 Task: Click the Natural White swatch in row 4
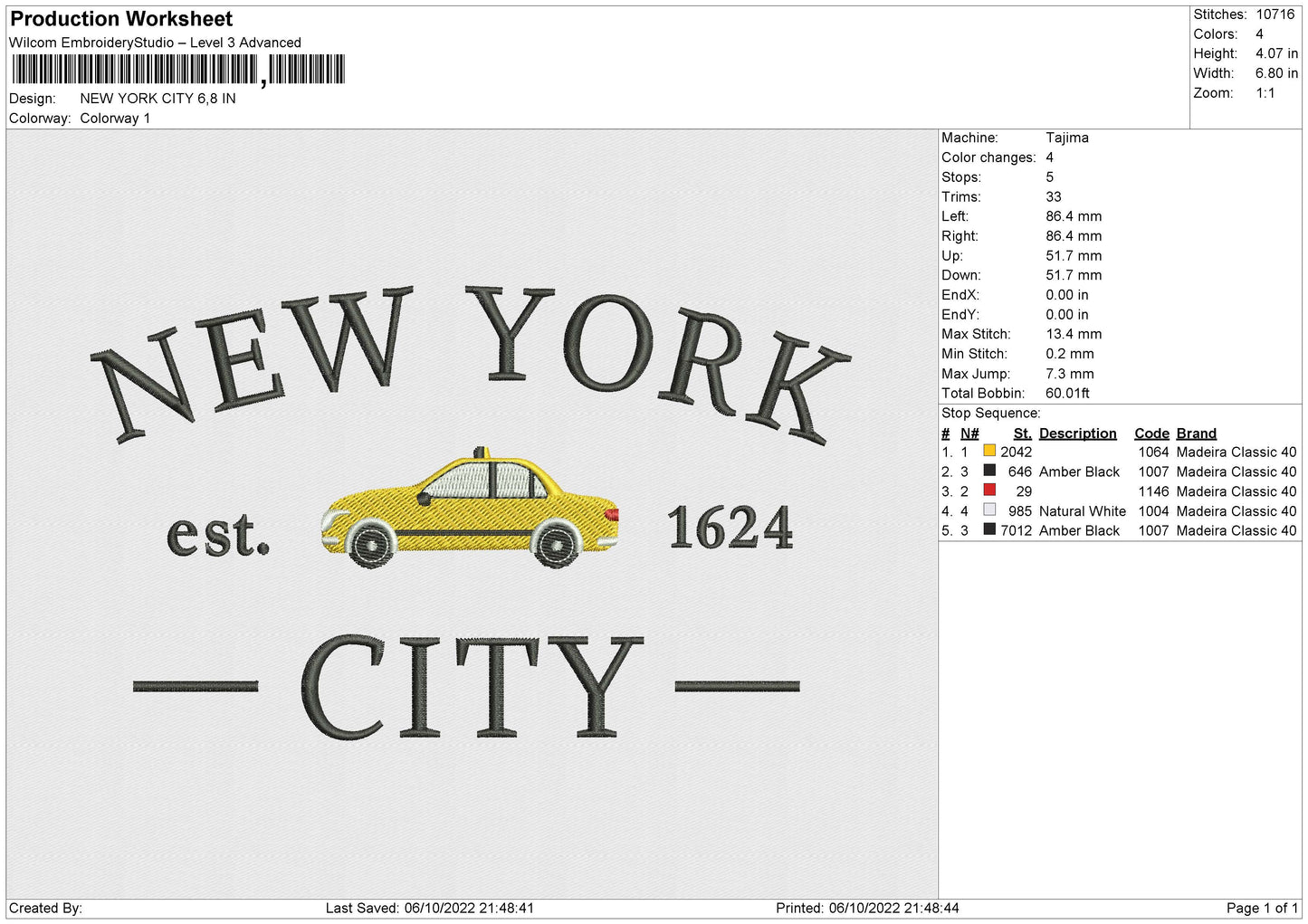(x=989, y=510)
